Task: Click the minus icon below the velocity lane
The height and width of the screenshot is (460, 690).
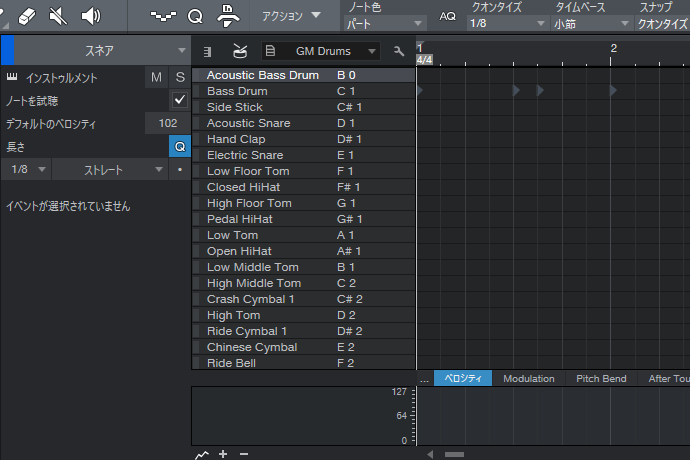Action: [243, 454]
